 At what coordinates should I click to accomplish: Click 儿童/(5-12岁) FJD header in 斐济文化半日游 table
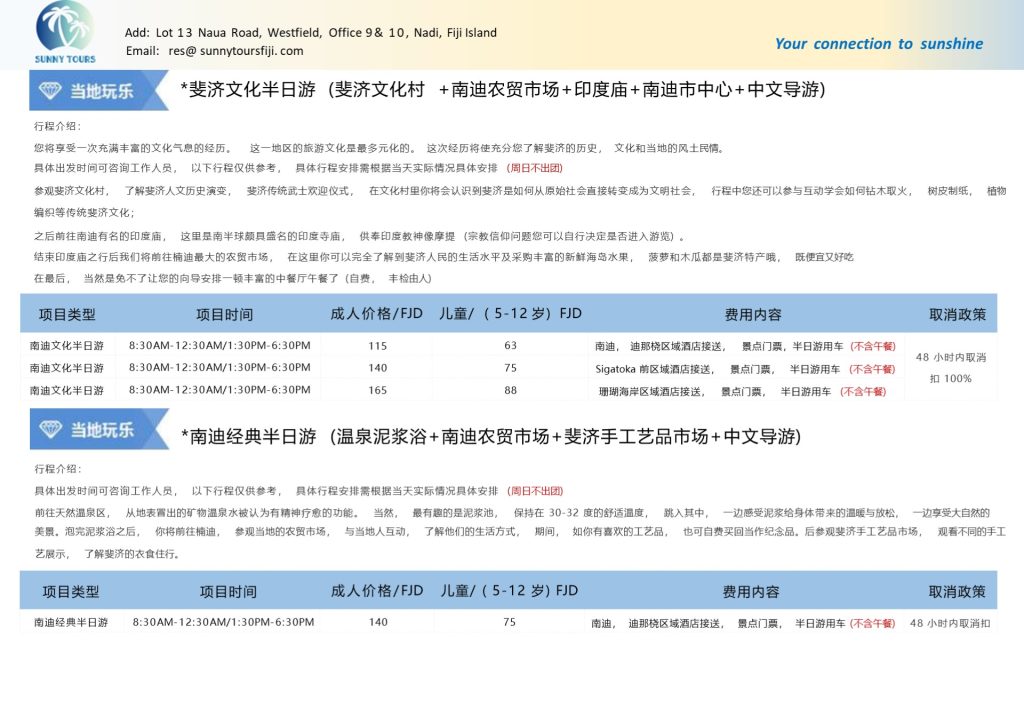[510, 313]
